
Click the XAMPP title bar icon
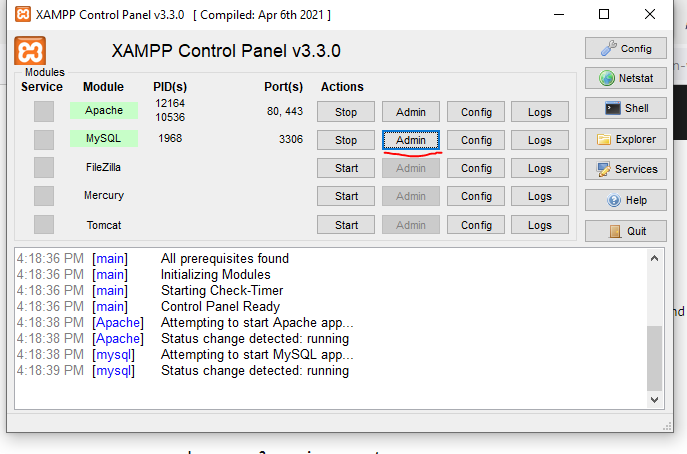pos(23,14)
